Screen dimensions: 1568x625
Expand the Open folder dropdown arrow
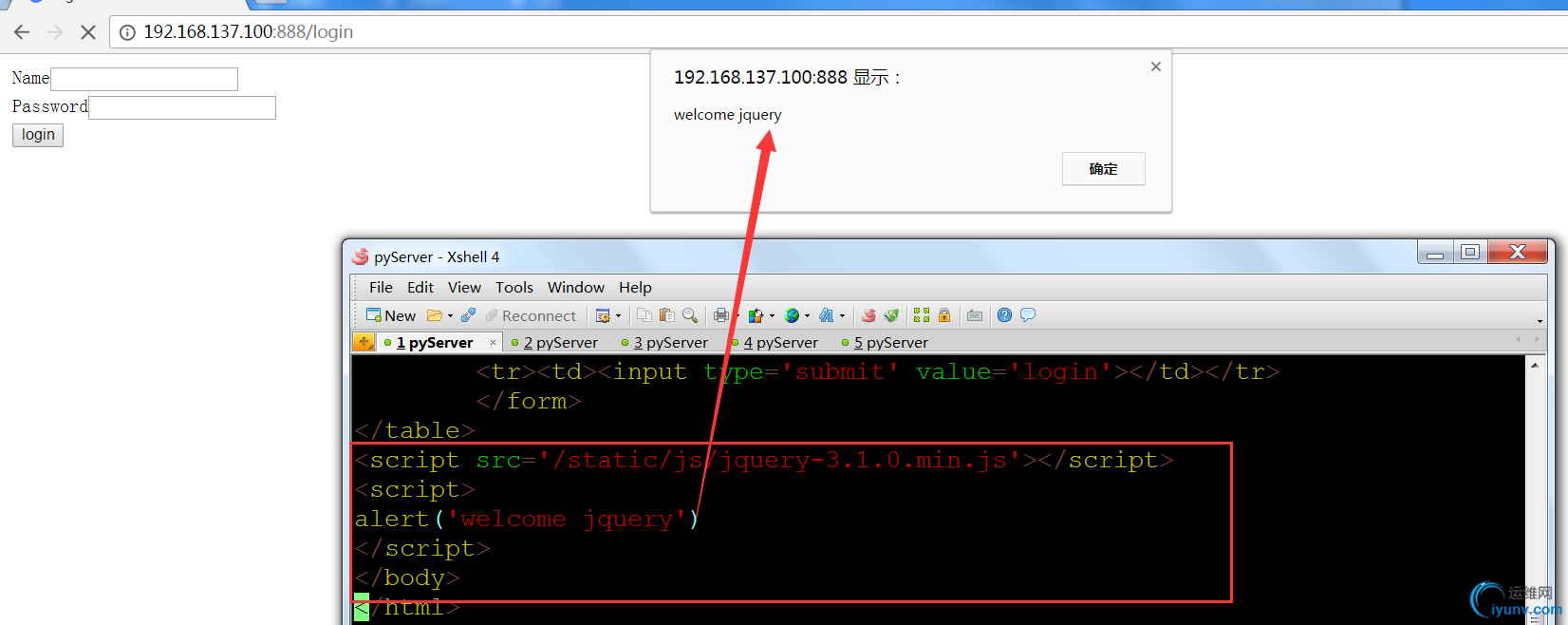pyautogui.click(x=450, y=316)
